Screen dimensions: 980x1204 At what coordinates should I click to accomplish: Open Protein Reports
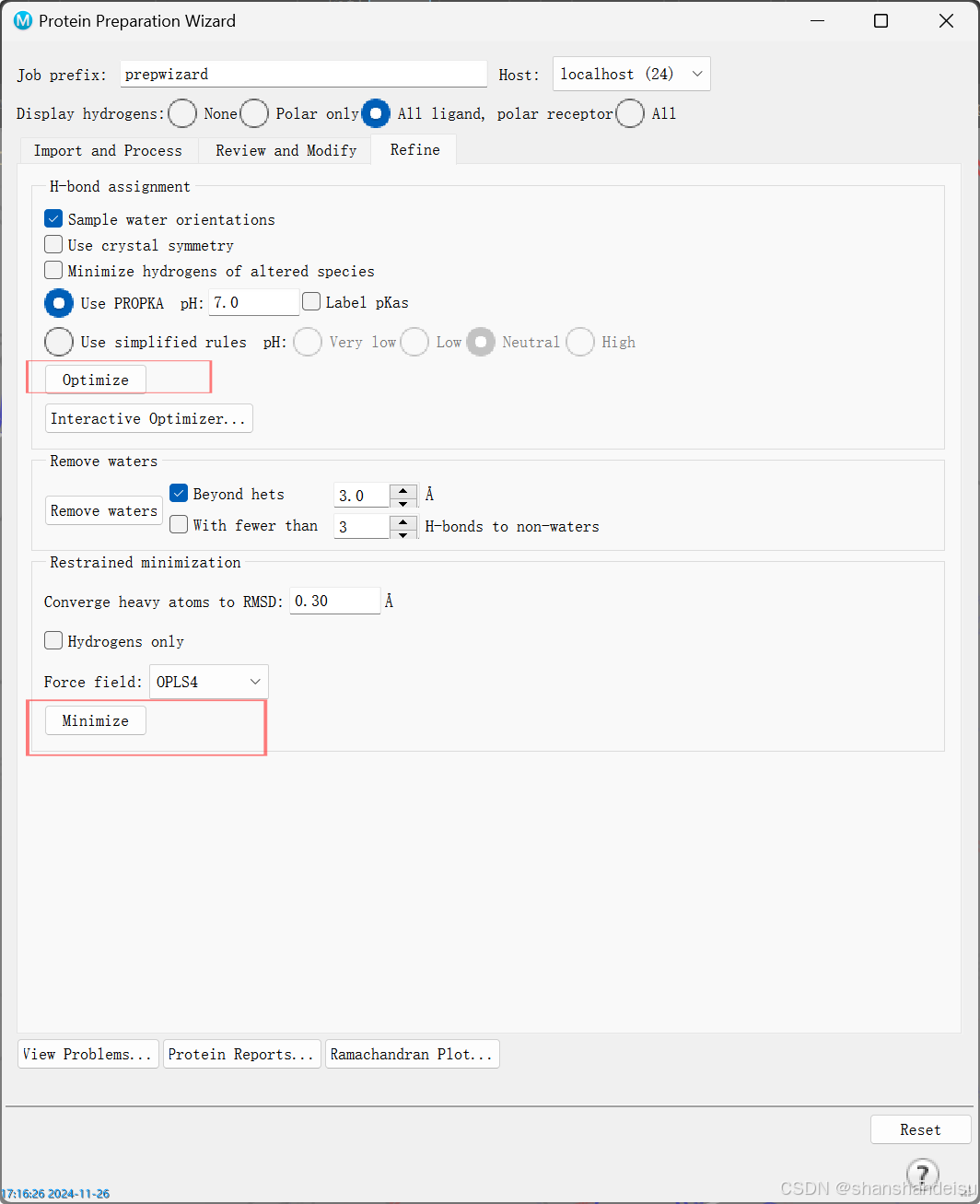(242, 1054)
